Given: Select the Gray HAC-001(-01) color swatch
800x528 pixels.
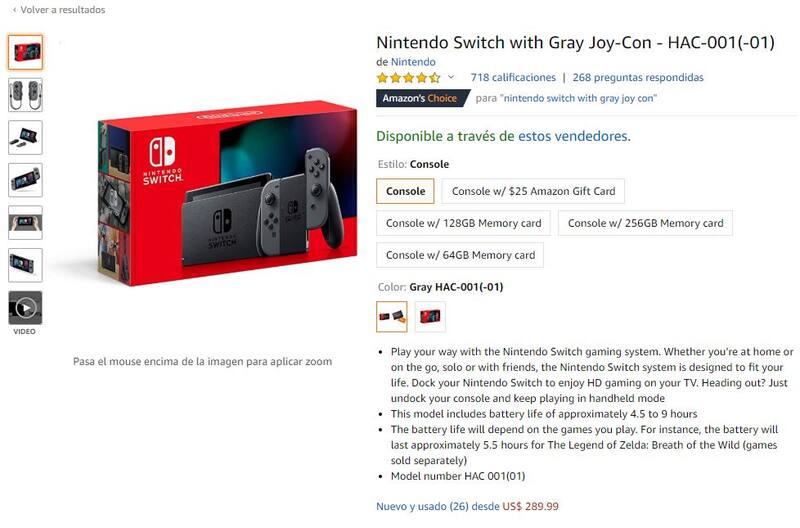Looking at the screenshot, I should coord(392,317).
